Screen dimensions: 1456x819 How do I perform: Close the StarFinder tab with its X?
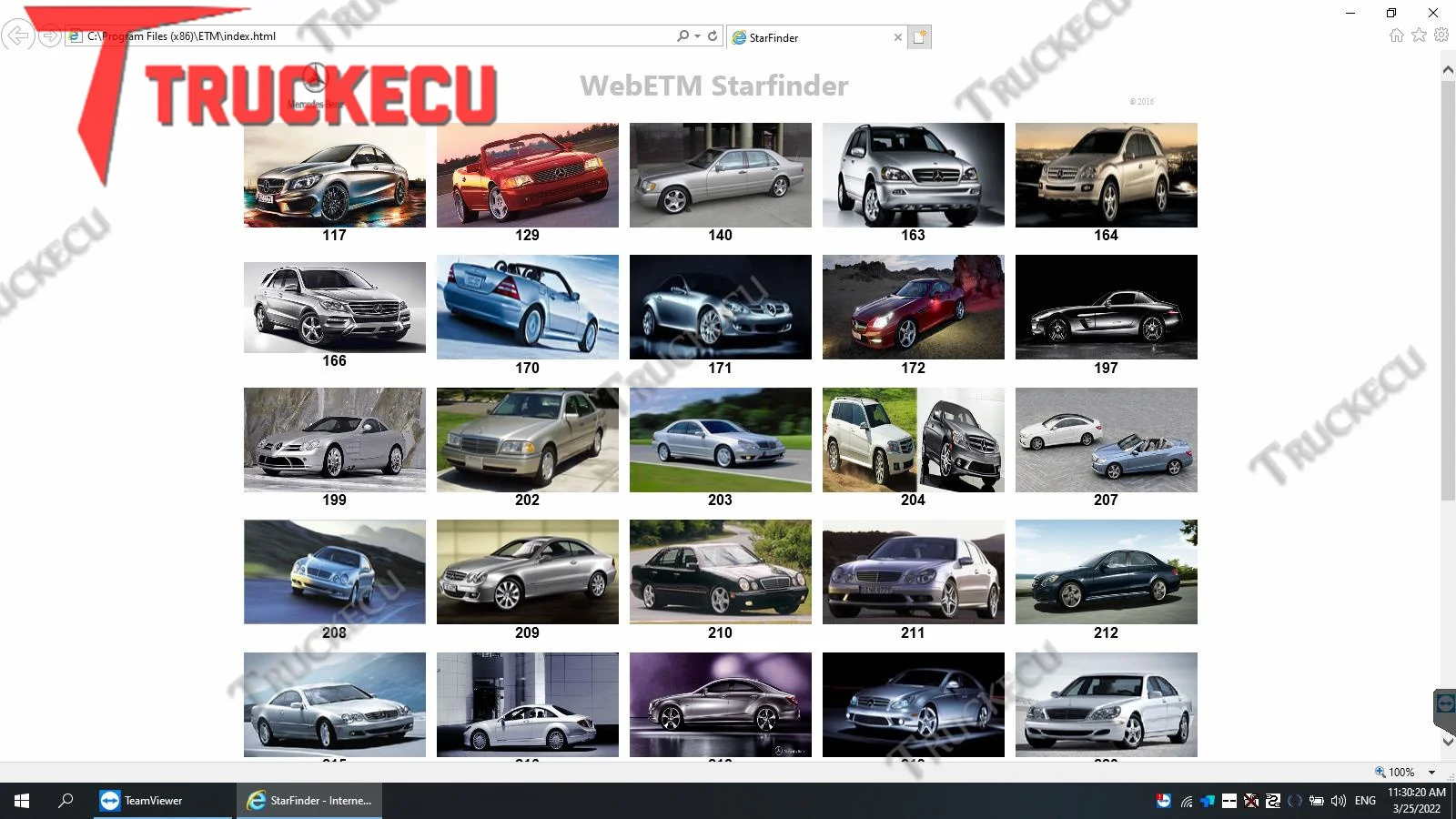click(x=898, y=37)
